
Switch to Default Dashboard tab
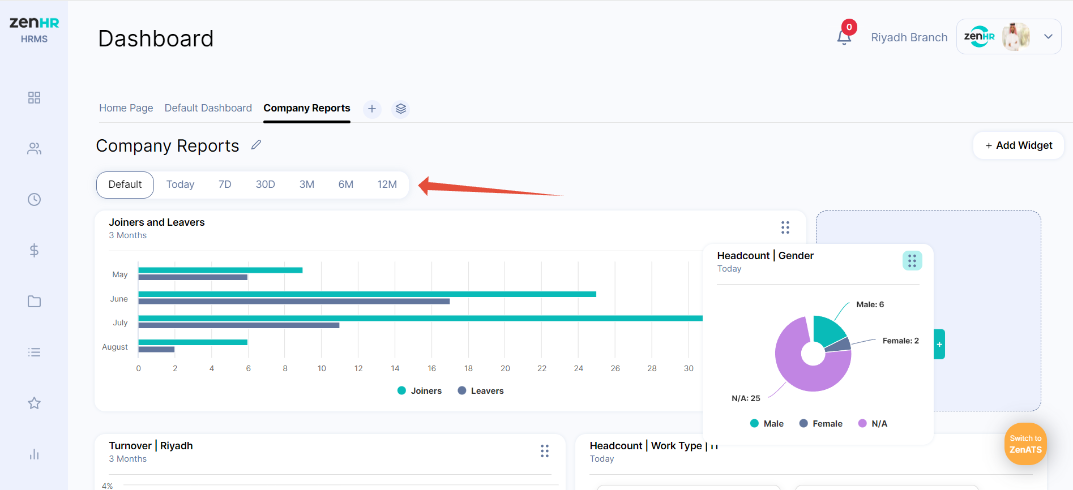[x=208, y=108]
